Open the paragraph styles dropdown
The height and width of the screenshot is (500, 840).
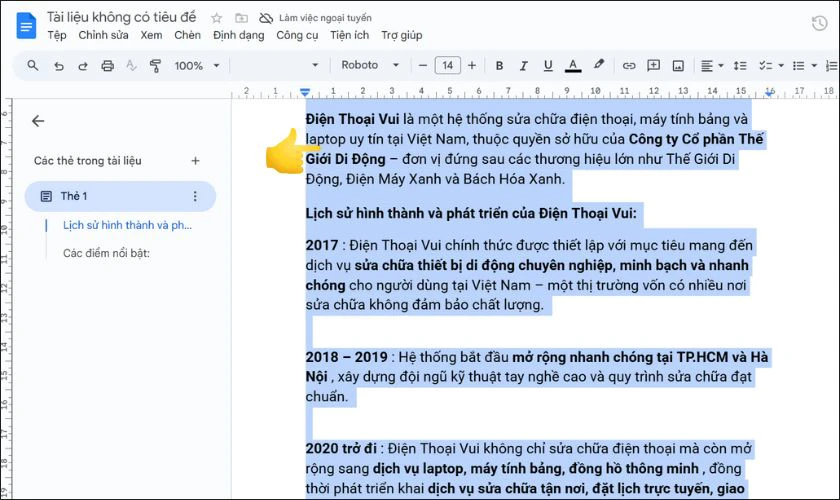pyautogui.click(x=278, y=65)
